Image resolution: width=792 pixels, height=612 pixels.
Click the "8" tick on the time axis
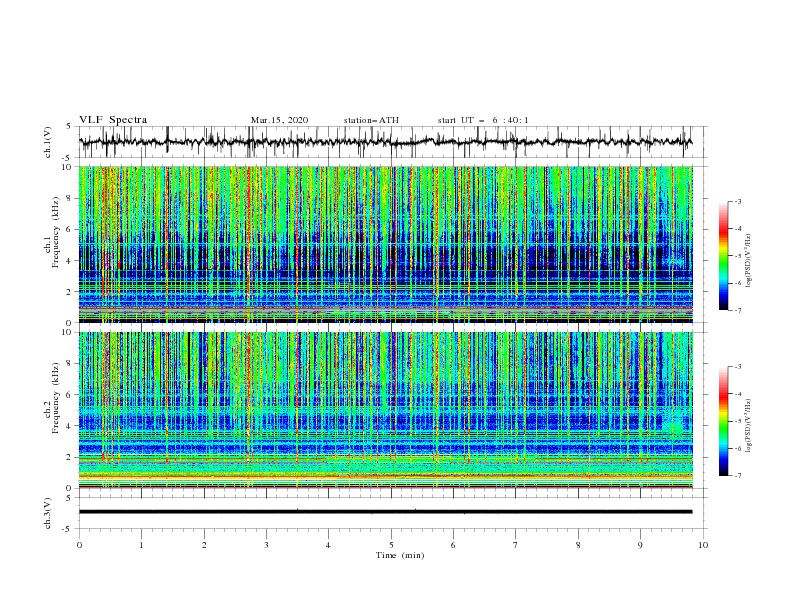578,545
